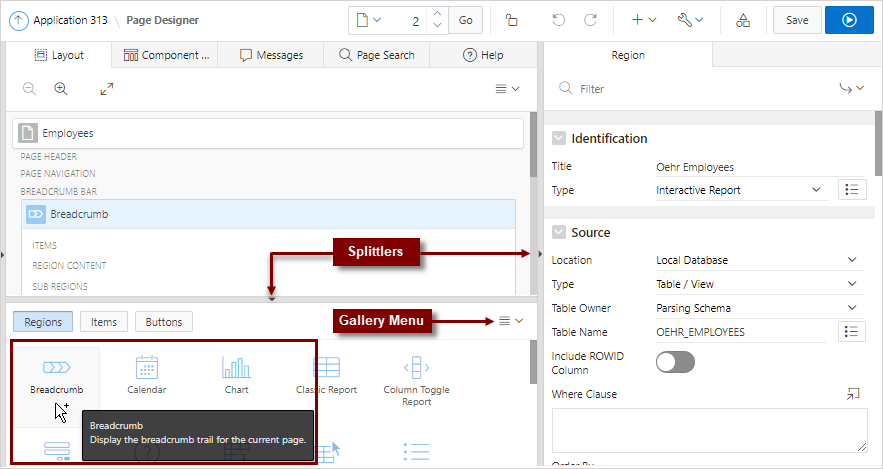Expand the layout pane to full size
Image resolution: width=883 pixels, height=469 pixels.
click(x=107, y=88)
